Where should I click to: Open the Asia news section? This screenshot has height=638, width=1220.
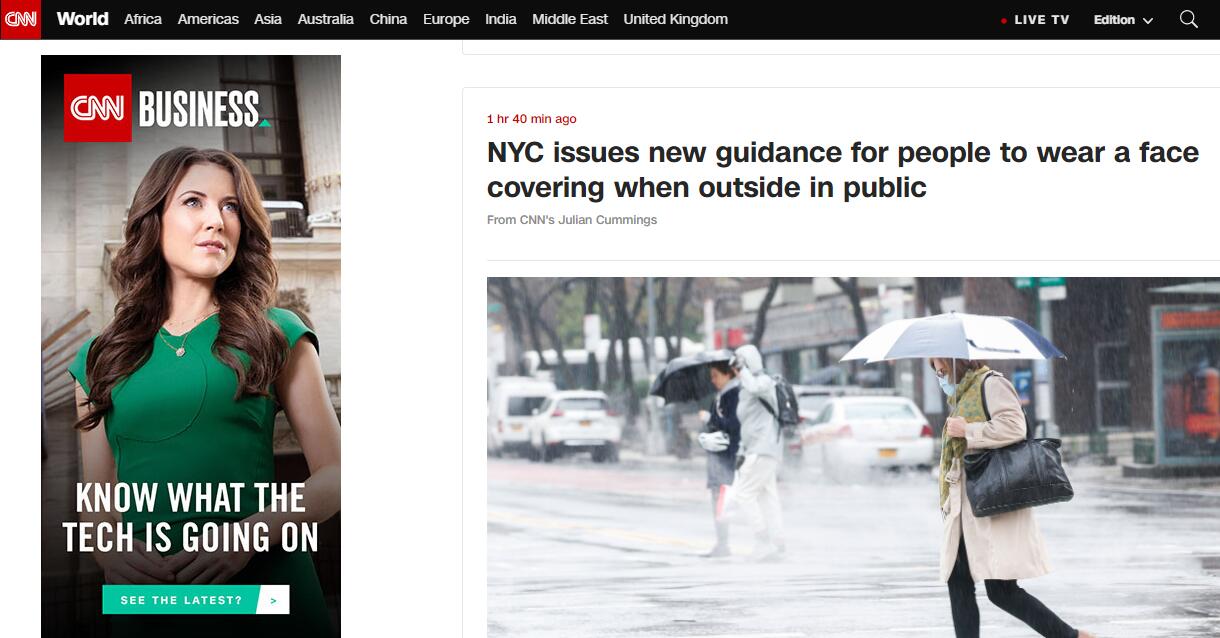[268, 19]
